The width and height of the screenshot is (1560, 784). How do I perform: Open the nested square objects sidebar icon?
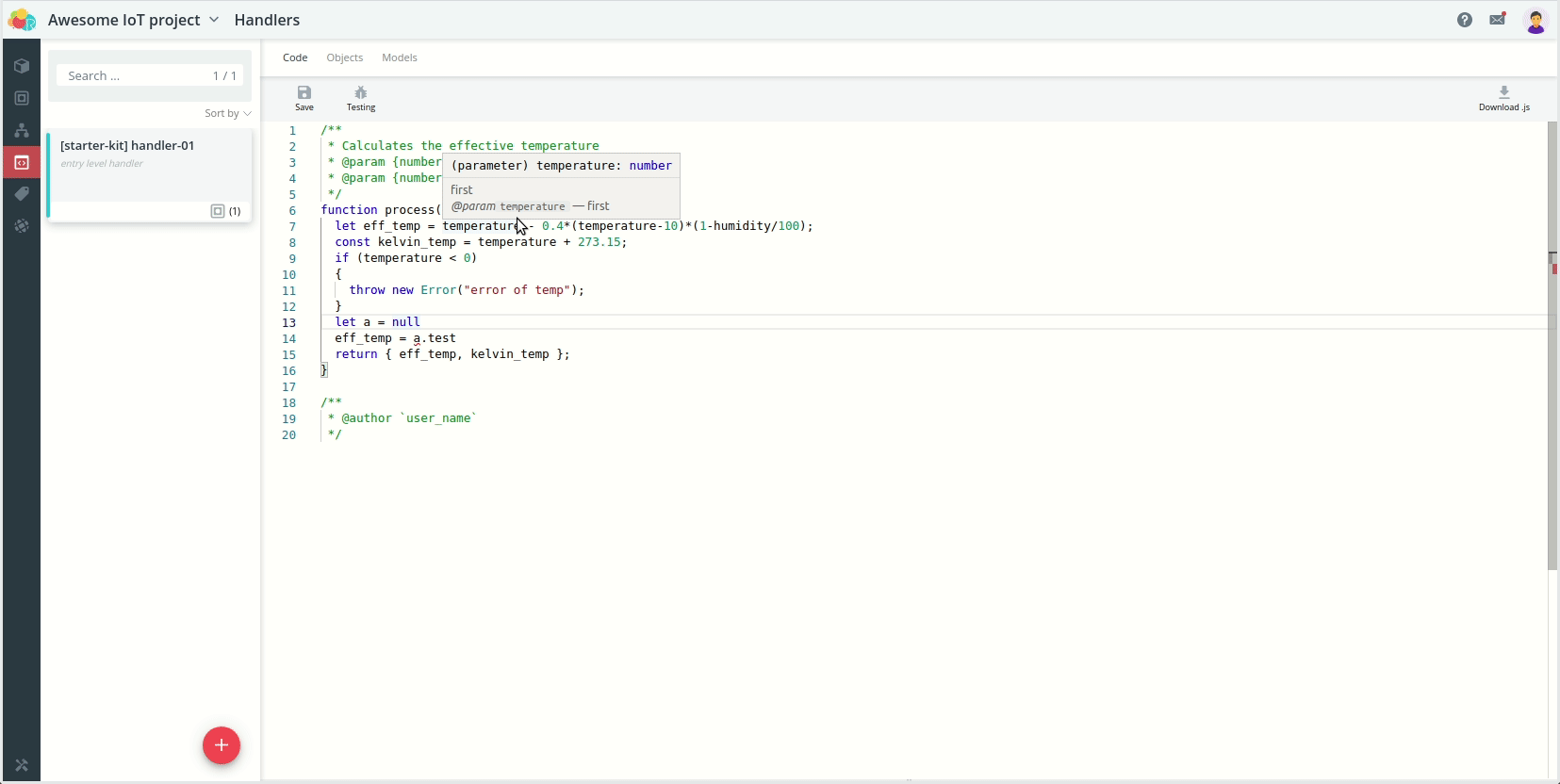tap(22, 98)
